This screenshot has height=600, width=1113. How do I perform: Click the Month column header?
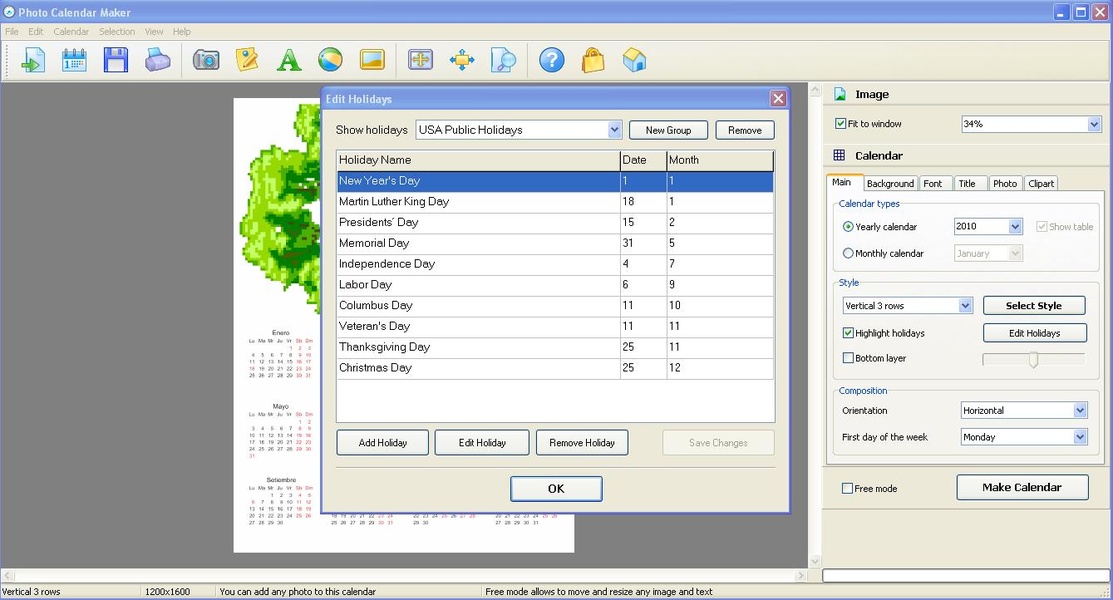pos(720,160)
